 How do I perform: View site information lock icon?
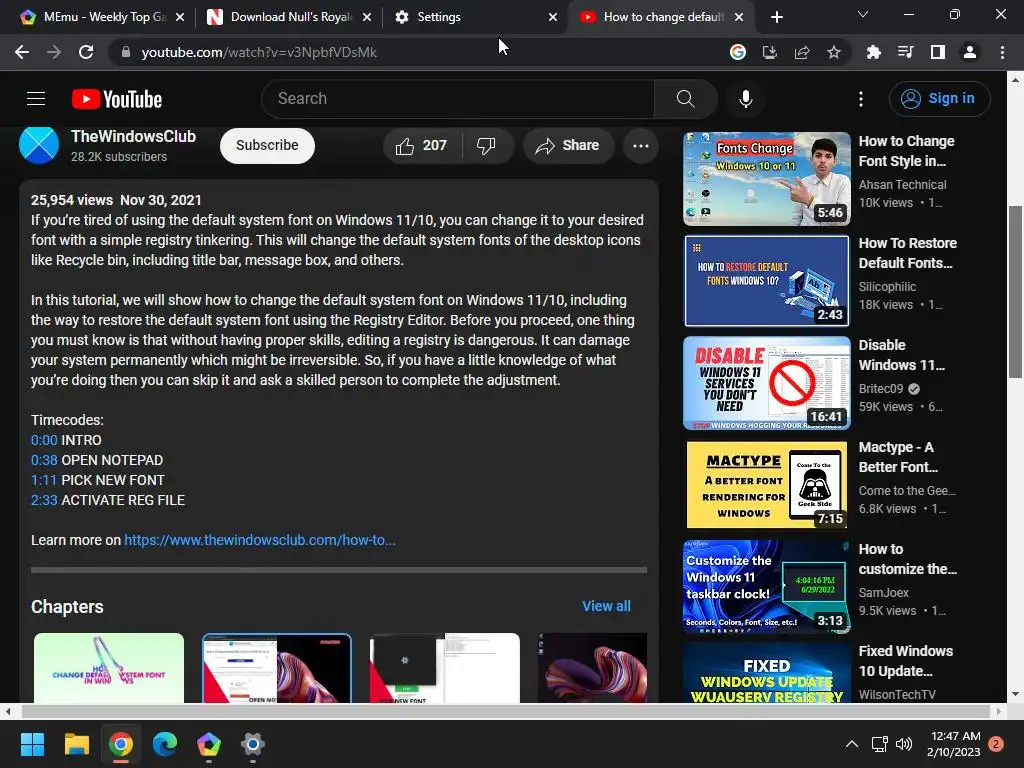(x=126, y=52)
